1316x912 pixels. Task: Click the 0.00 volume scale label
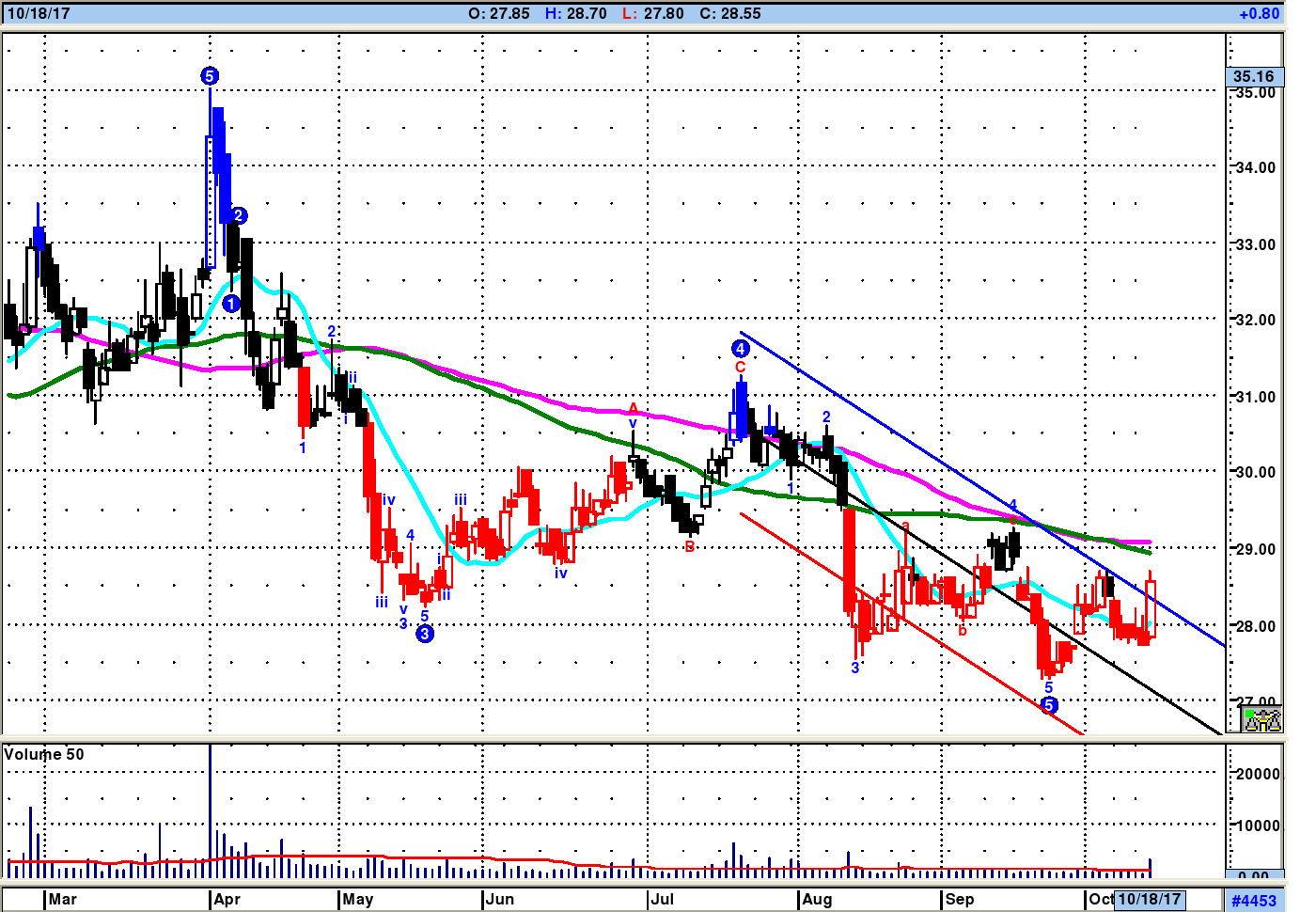point(1255,876)
